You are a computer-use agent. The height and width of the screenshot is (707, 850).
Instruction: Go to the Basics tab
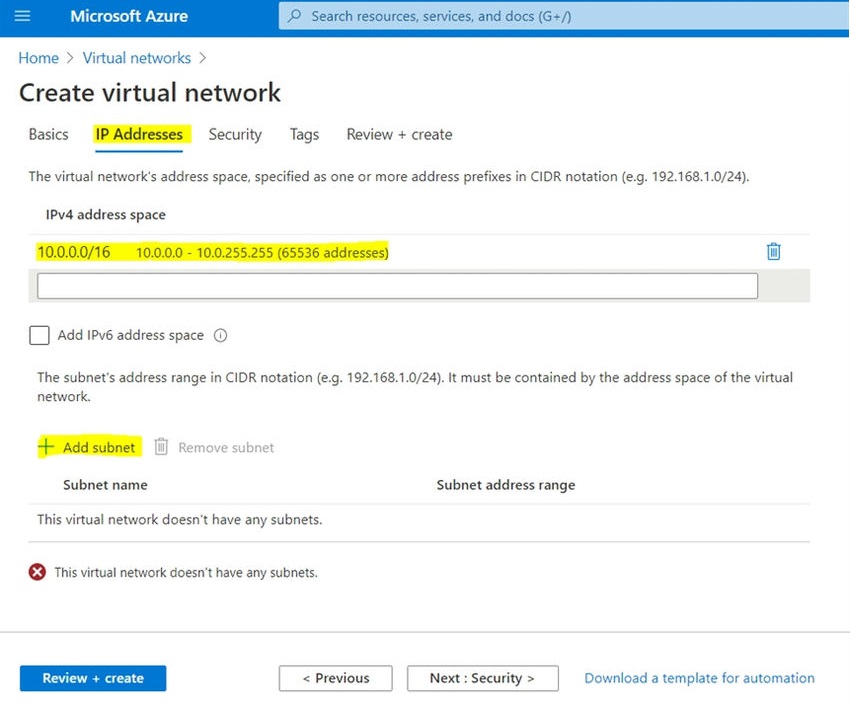tap(47, 134)
